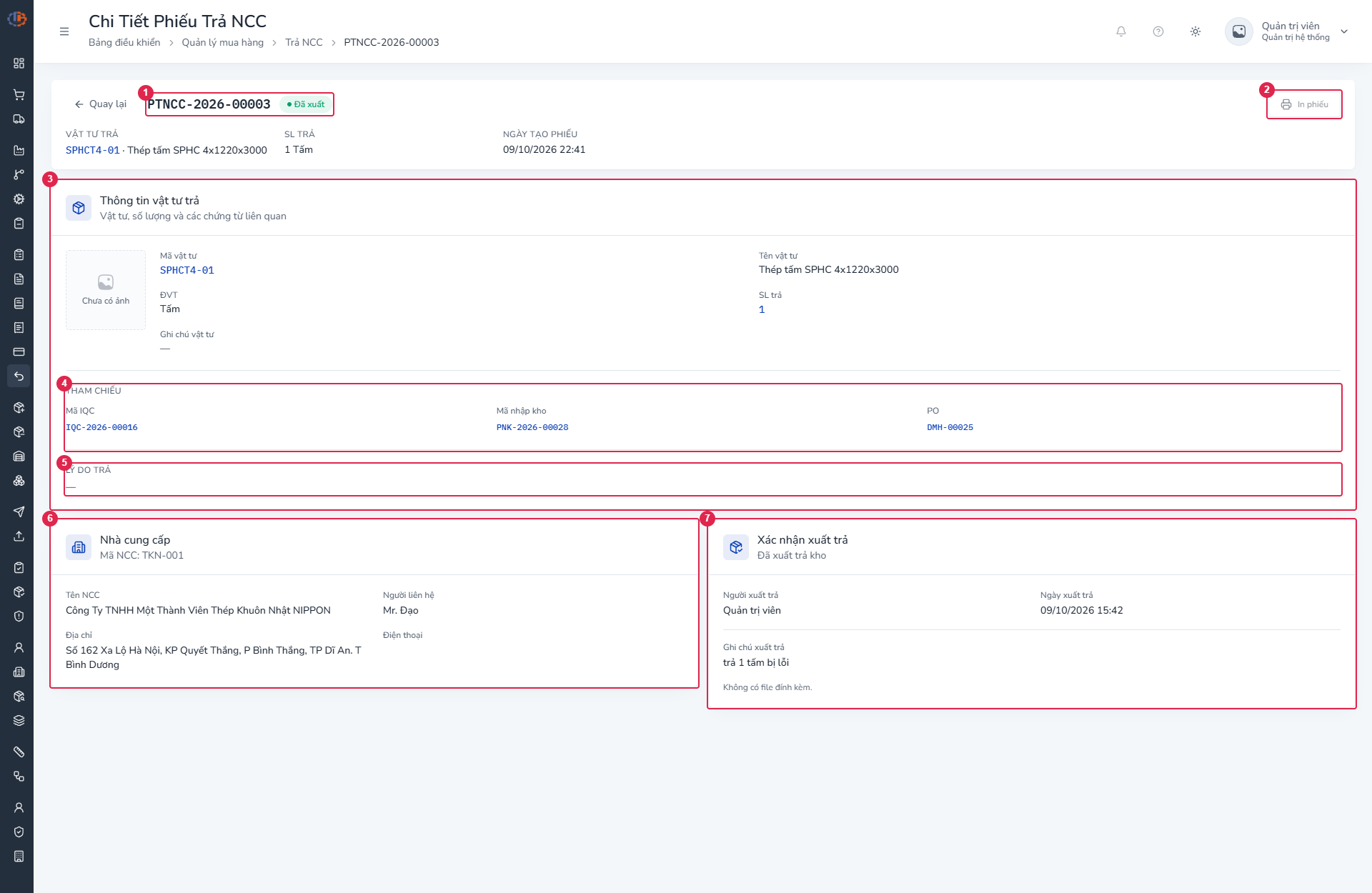Screen dimensions: 1372x893
Task: Open the package-plus stock-in sidebar icon
Action: click(19, 408)
